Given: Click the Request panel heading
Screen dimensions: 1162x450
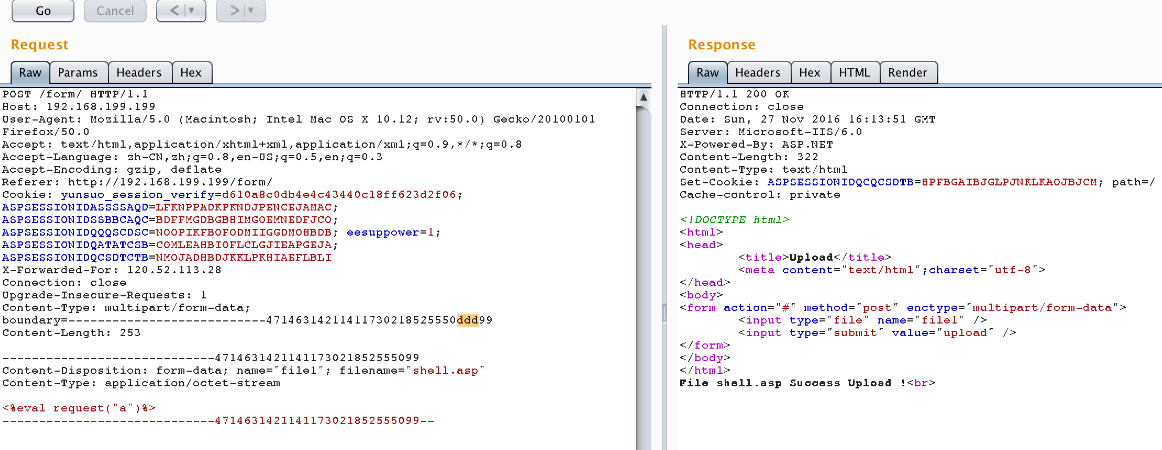Looking at the screenshot, I should [x=39, y=44].
